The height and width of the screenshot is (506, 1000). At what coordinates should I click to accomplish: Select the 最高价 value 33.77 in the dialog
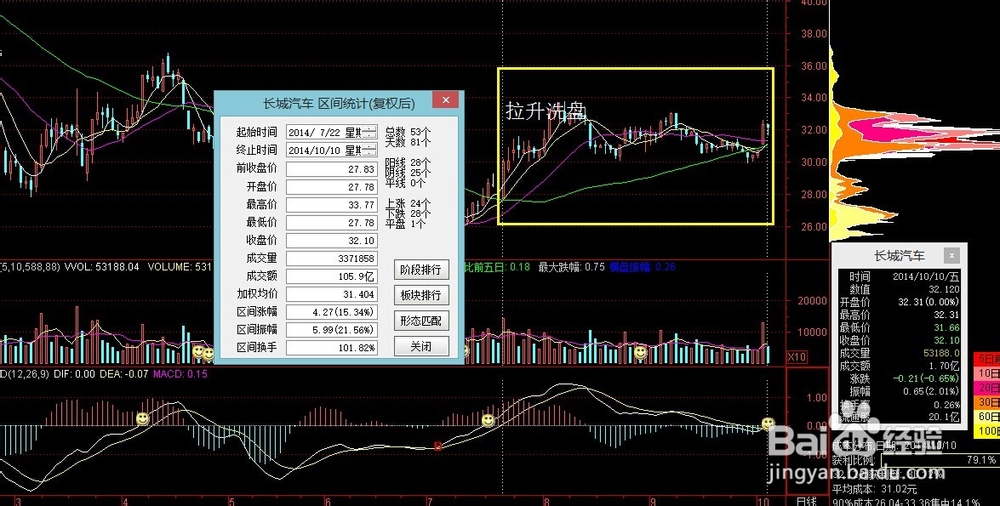click(332, 205)
